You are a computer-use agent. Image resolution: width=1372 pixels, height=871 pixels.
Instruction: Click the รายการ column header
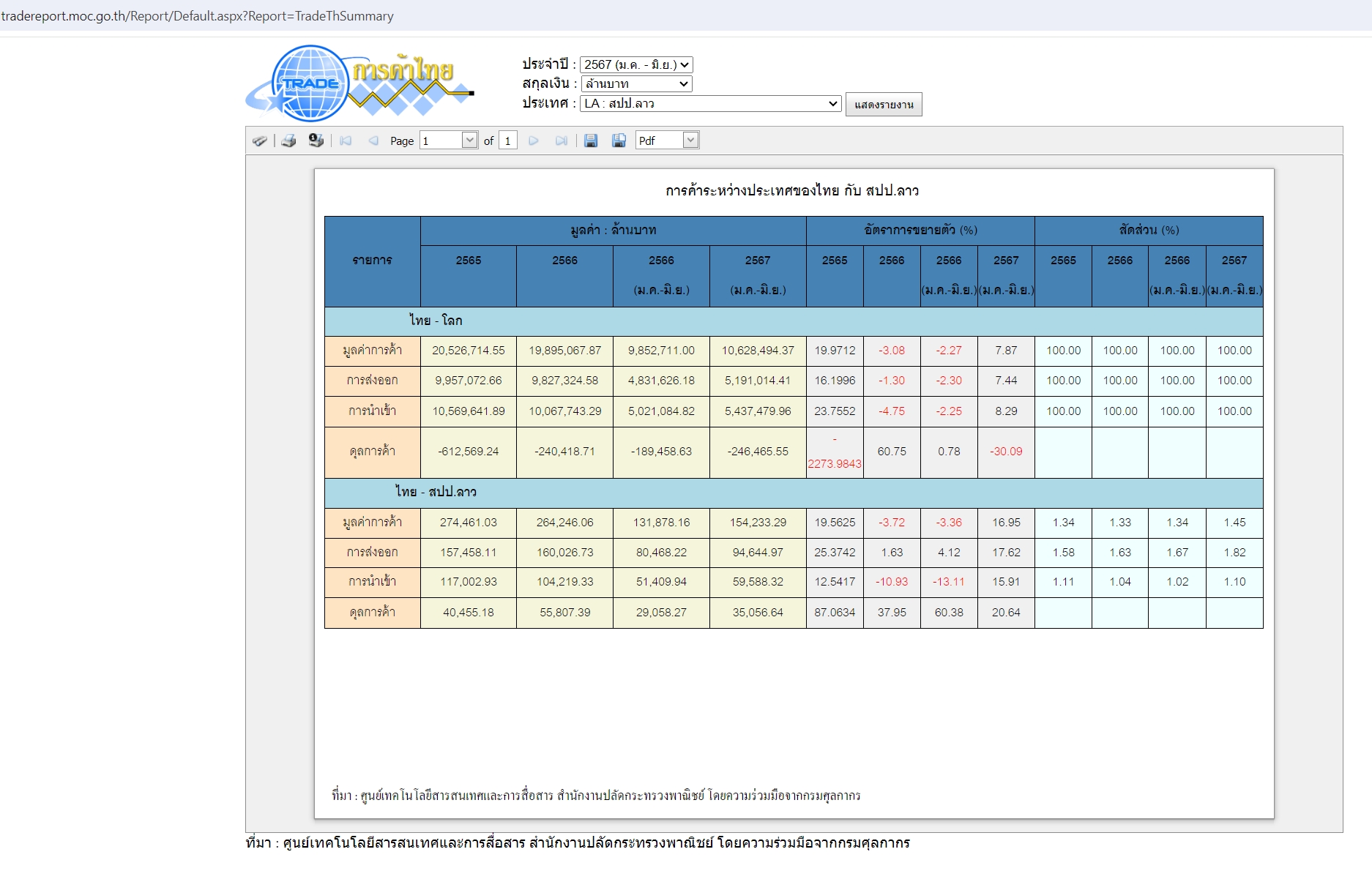(373, 261)
